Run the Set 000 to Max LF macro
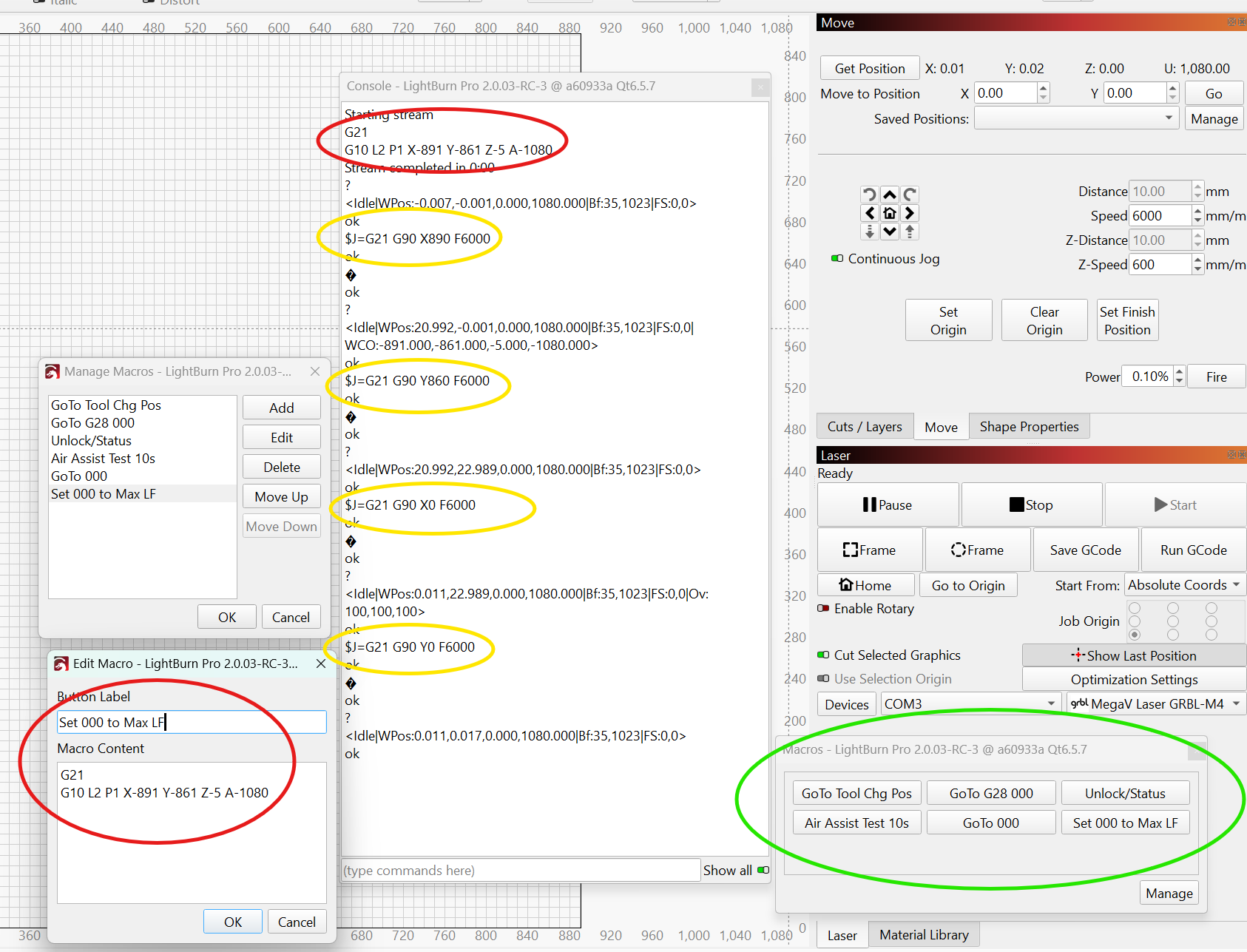The height and width of the screenshot is (952, 1247). click(x=1125, y=823)
